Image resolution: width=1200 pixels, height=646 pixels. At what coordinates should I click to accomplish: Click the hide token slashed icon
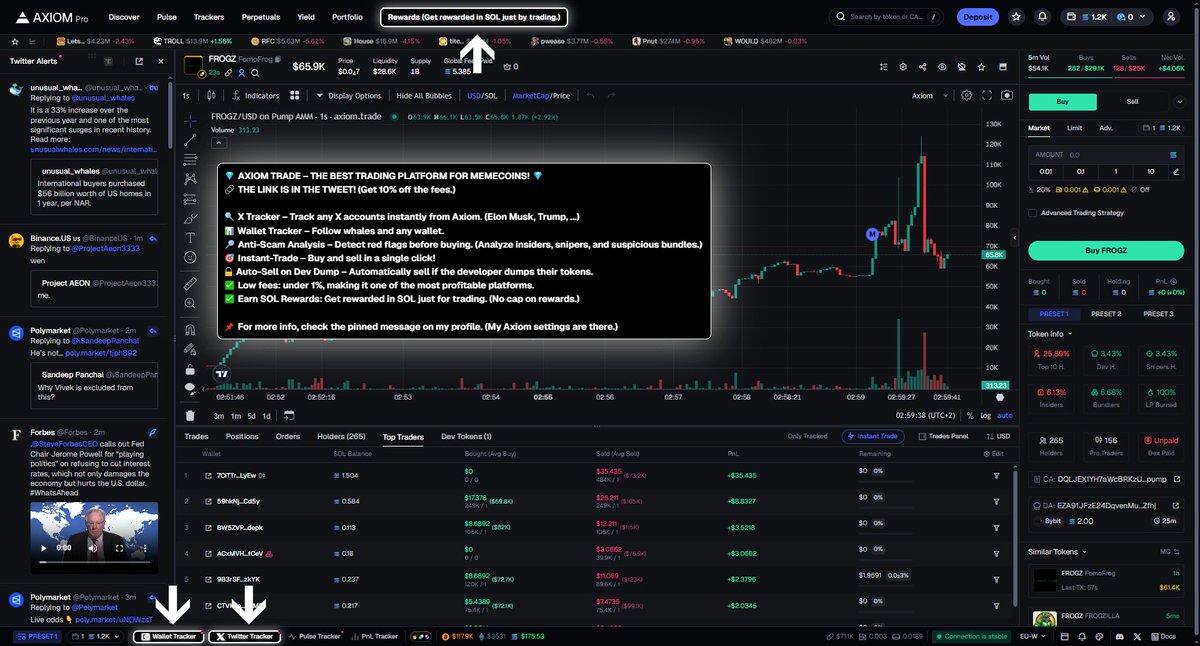(x=960, y=67)
